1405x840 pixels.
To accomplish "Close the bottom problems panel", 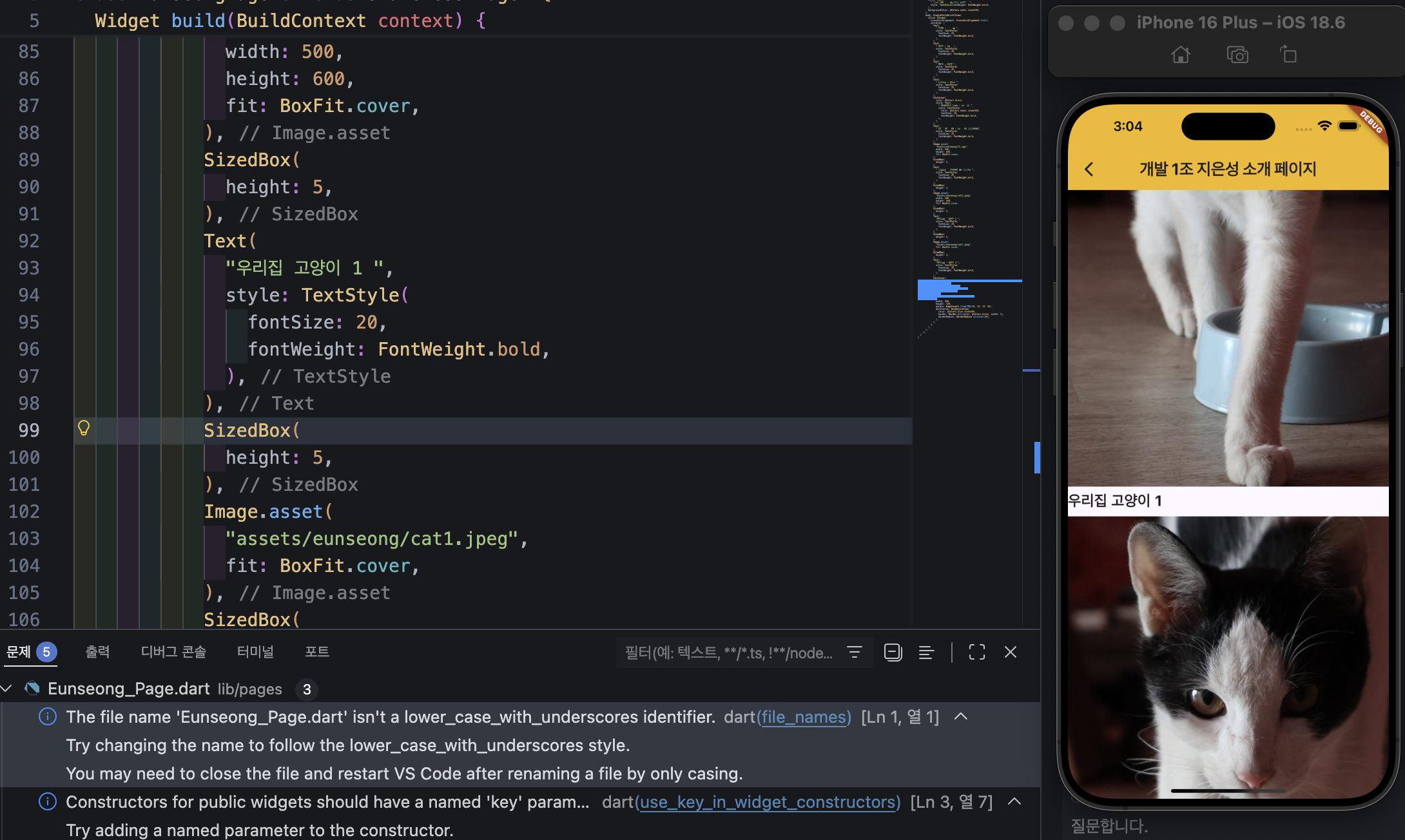I will 1011,653.
